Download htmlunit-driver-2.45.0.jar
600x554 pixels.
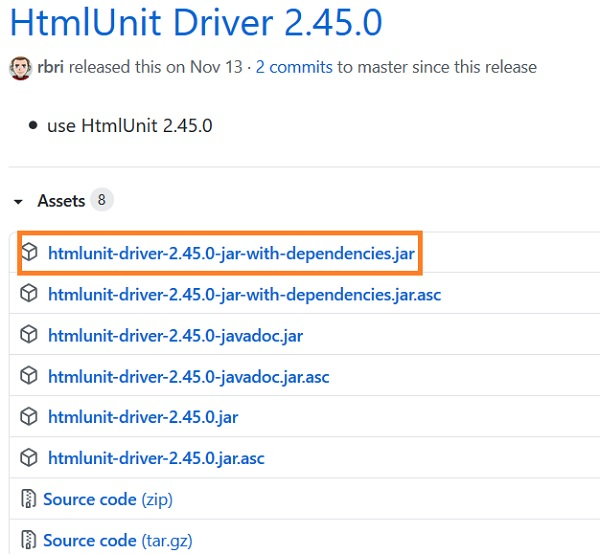[143, 417]
